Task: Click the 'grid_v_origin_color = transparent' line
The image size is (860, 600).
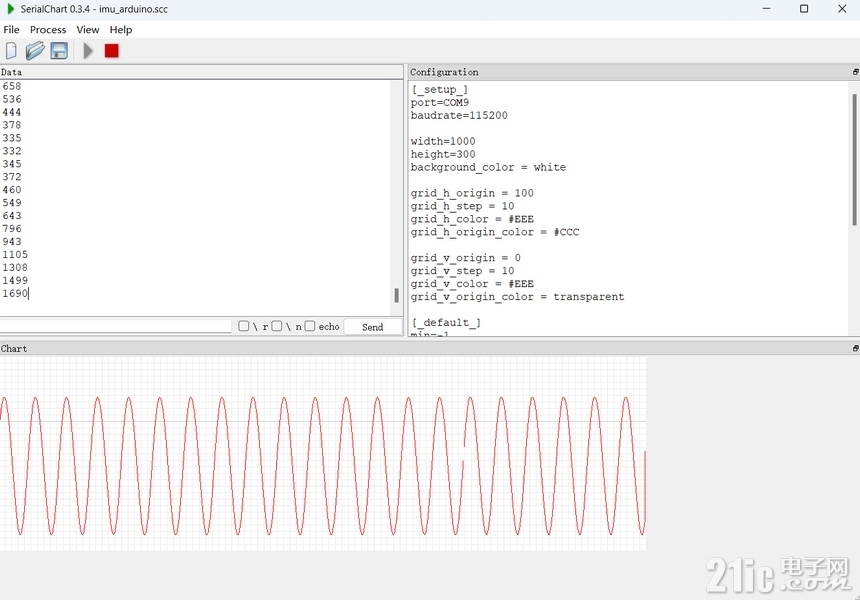Action: point(517,297)
